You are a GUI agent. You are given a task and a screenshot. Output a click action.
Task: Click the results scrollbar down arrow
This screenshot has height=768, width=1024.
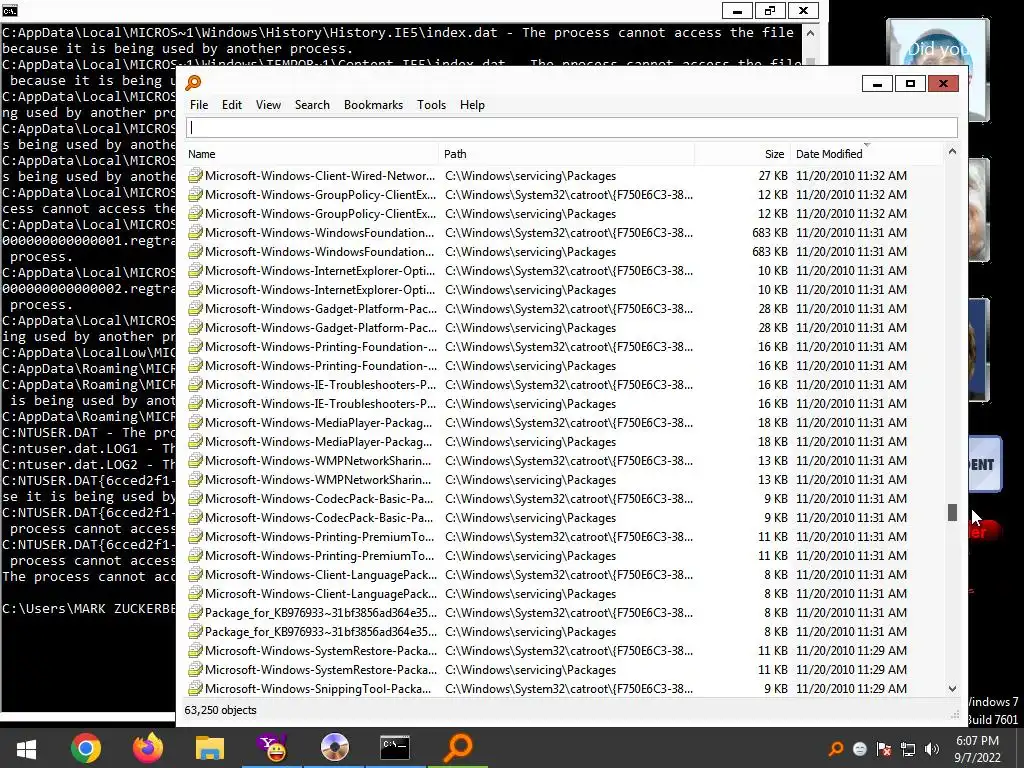tap(952, 688)
